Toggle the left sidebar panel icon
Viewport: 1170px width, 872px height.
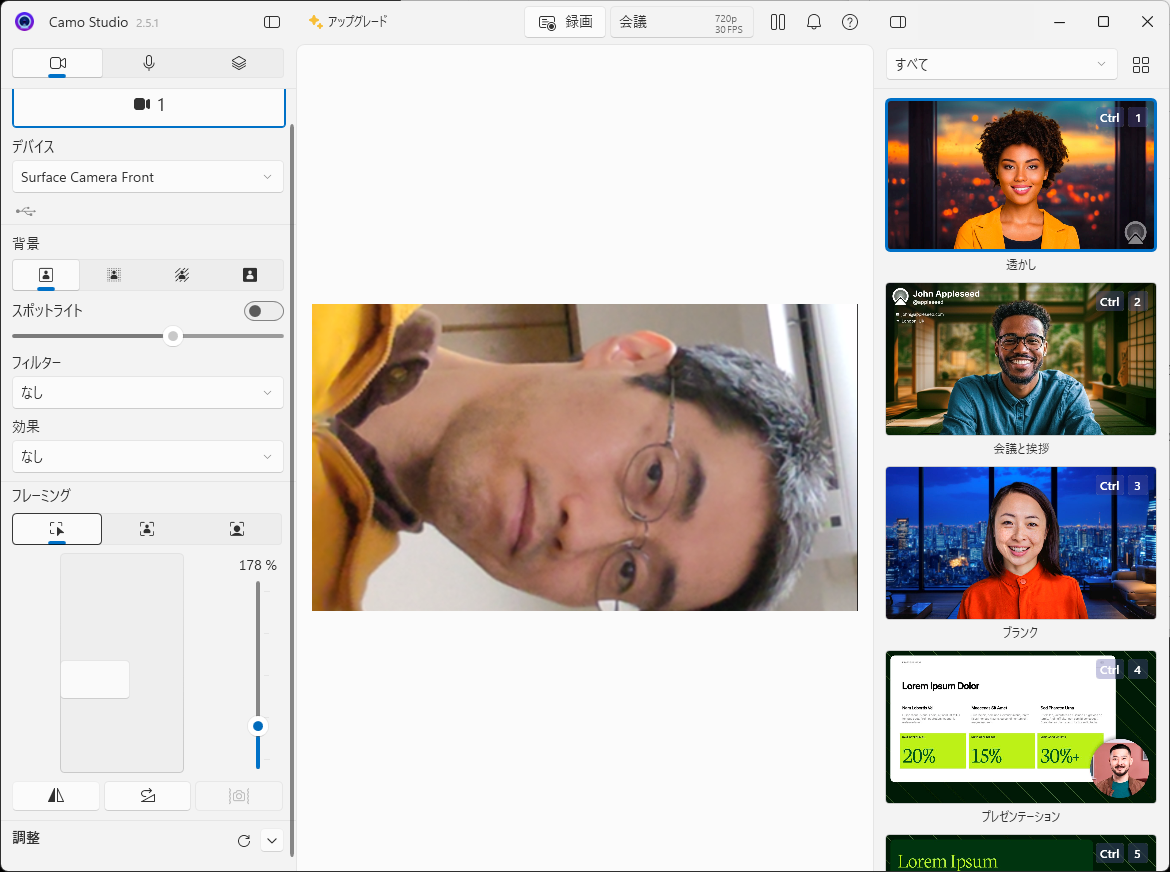[x=272, y=22]
